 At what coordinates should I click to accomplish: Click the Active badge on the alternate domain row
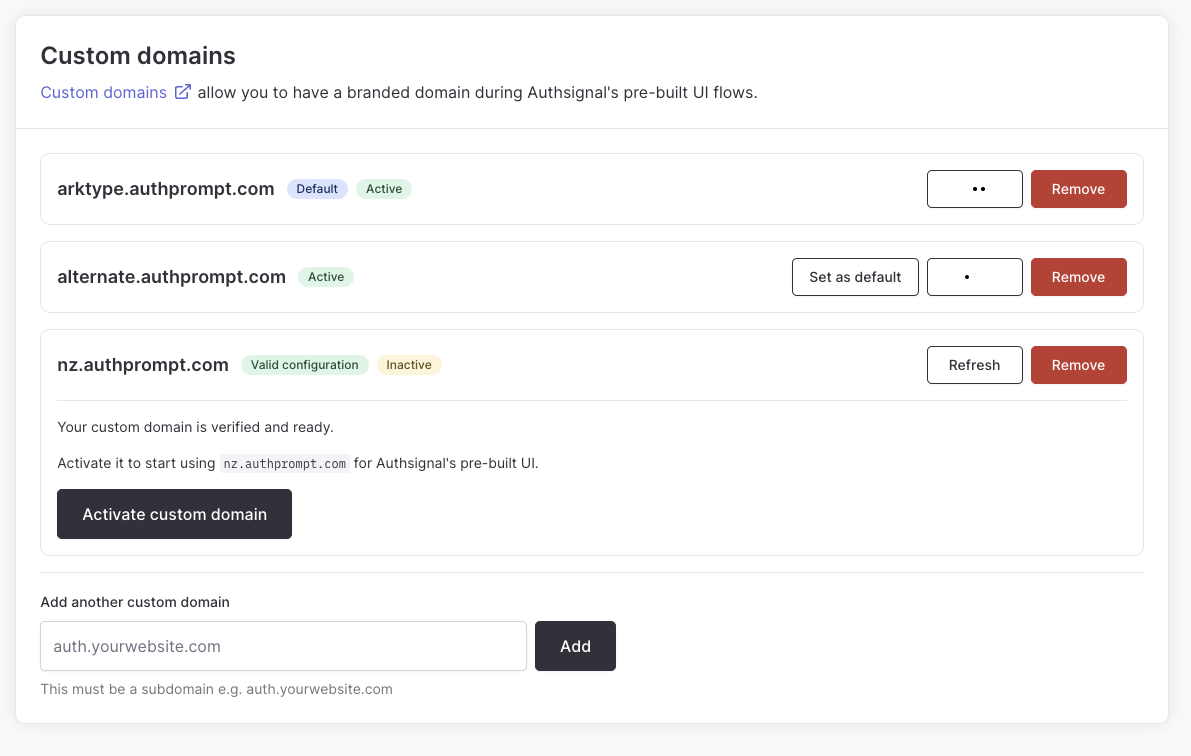(326, 277)
